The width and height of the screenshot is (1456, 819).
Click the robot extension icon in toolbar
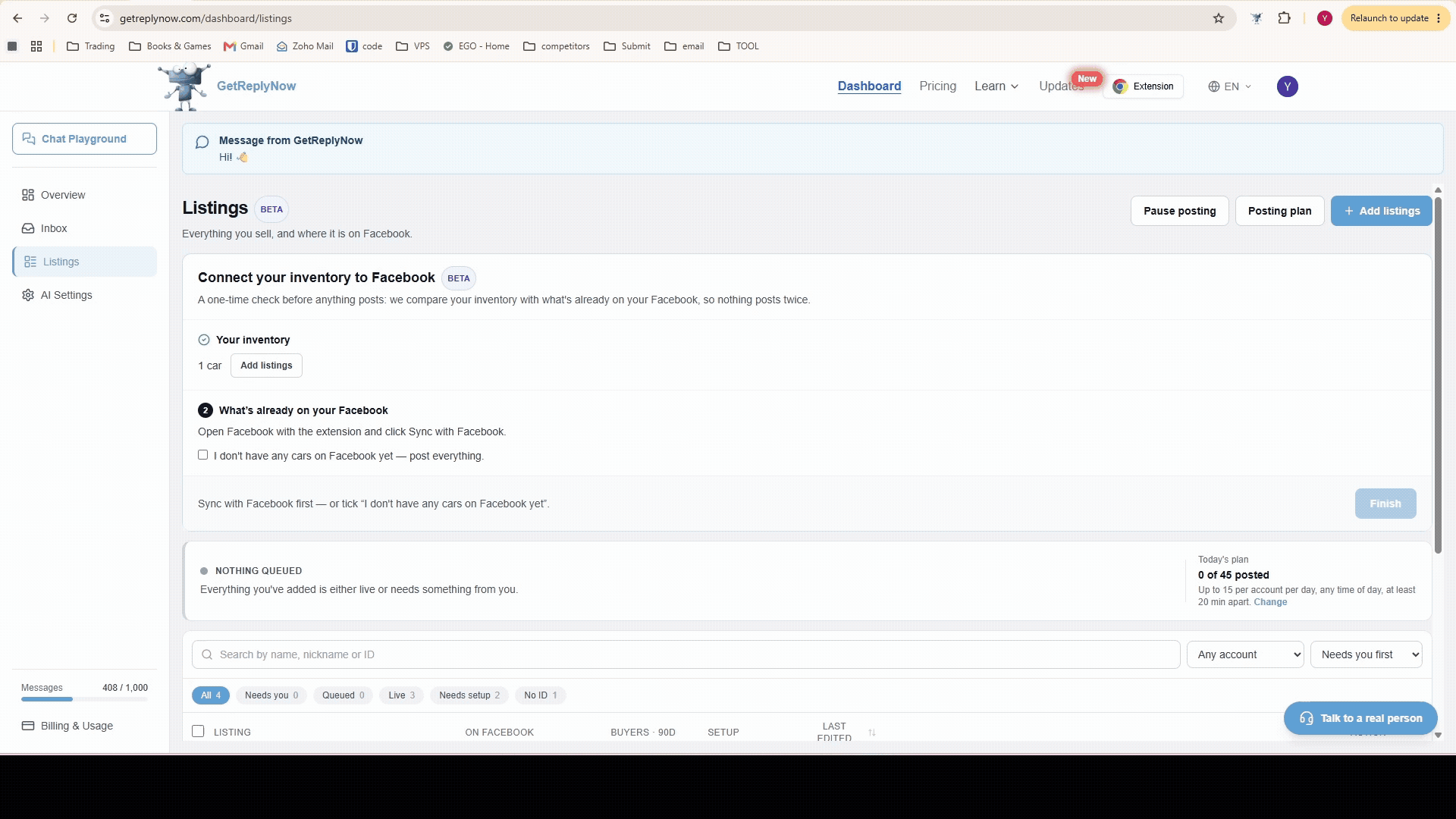1257,18
